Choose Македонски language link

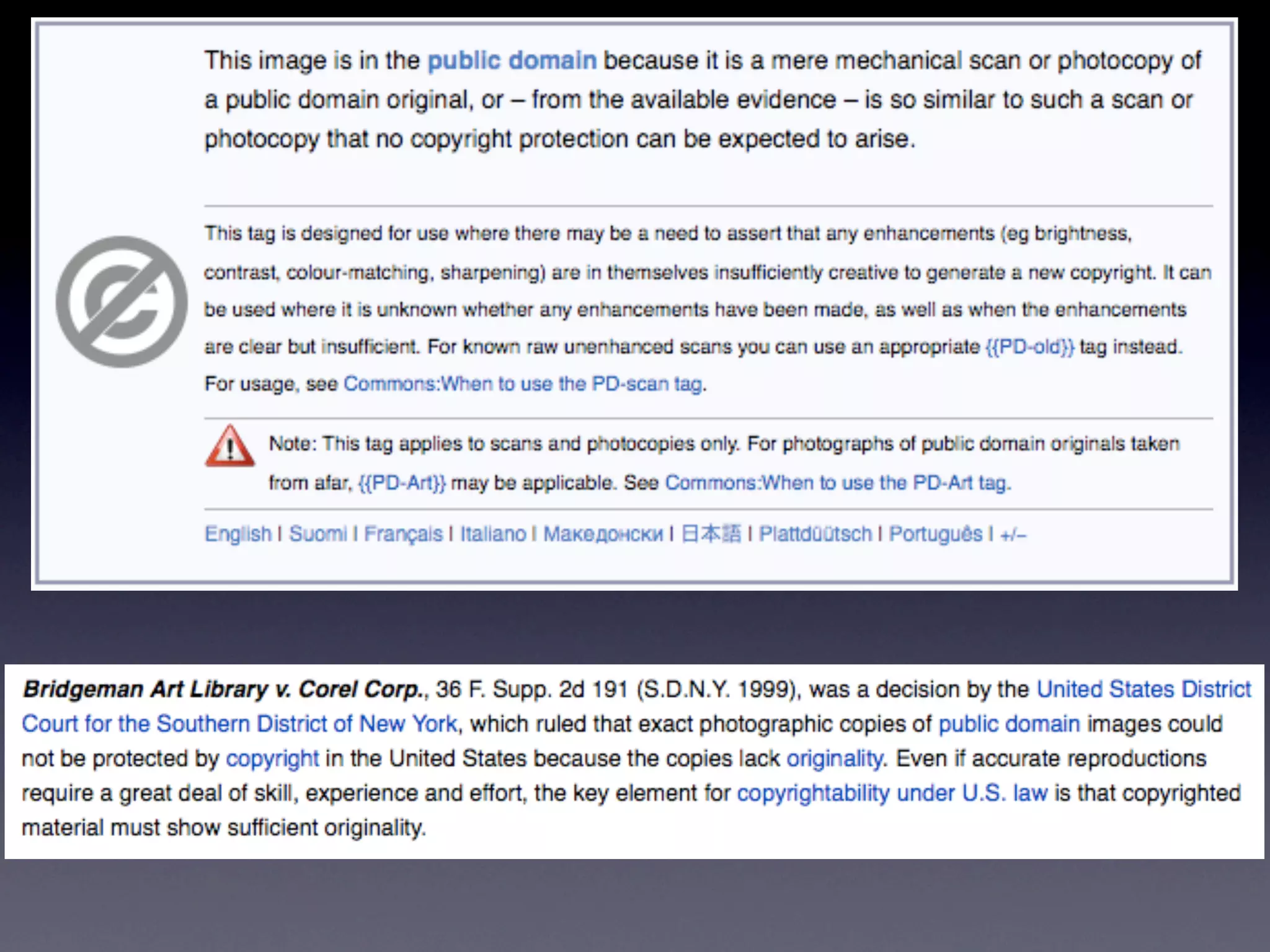tap(603, 534)
